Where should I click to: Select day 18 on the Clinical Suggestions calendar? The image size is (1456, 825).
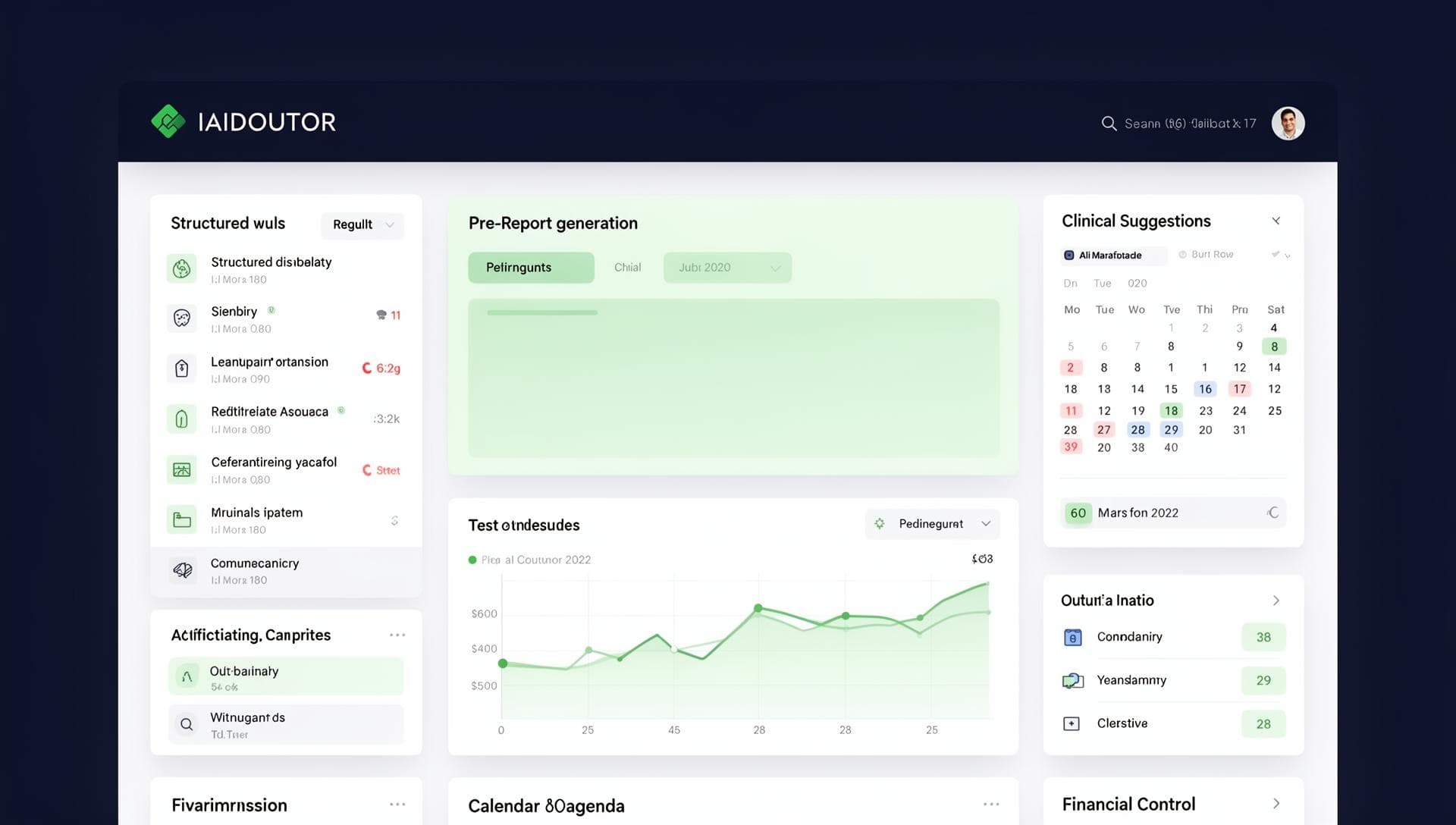click(1171, 410)
